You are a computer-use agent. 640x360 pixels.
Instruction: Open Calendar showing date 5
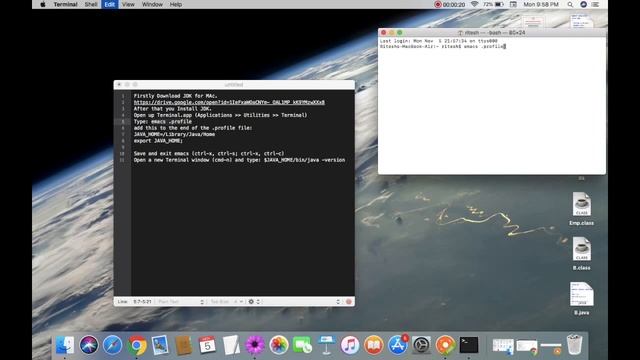(207, 345)
